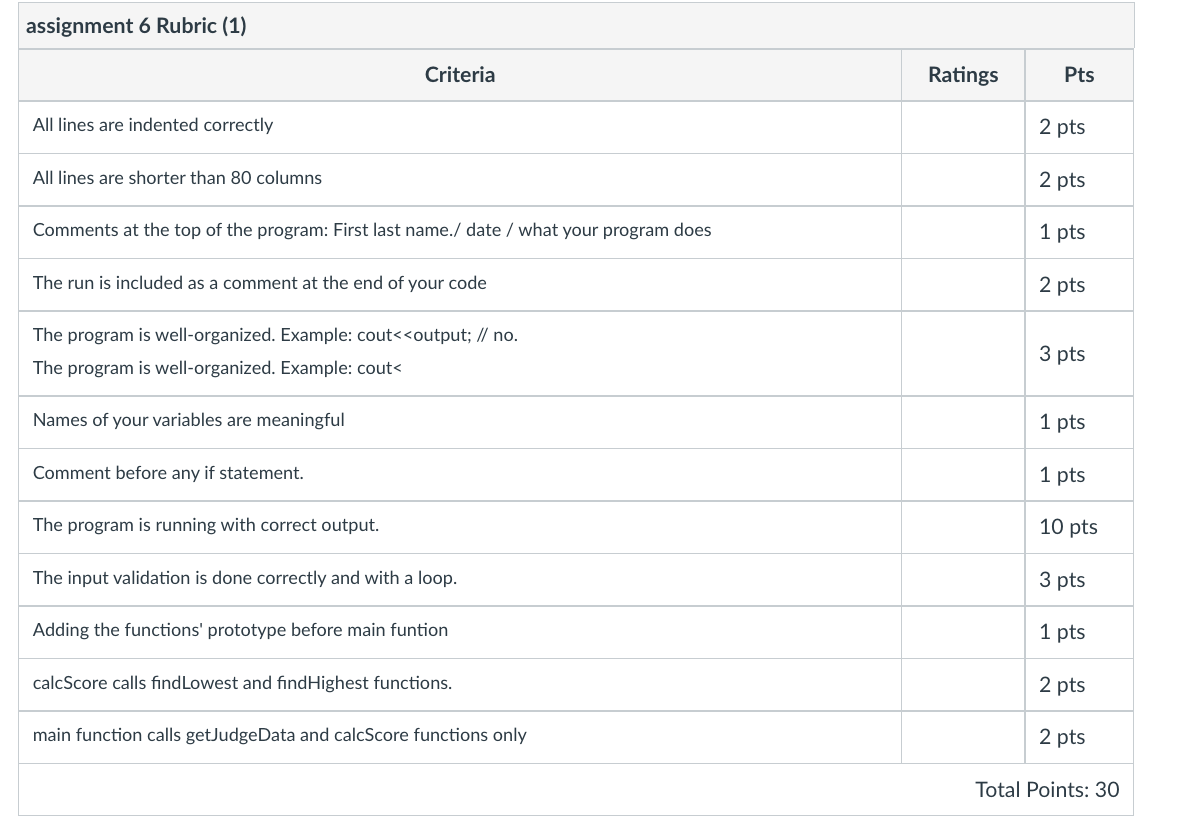
Task: Click the Pts column header
Action: [1079, 75]
